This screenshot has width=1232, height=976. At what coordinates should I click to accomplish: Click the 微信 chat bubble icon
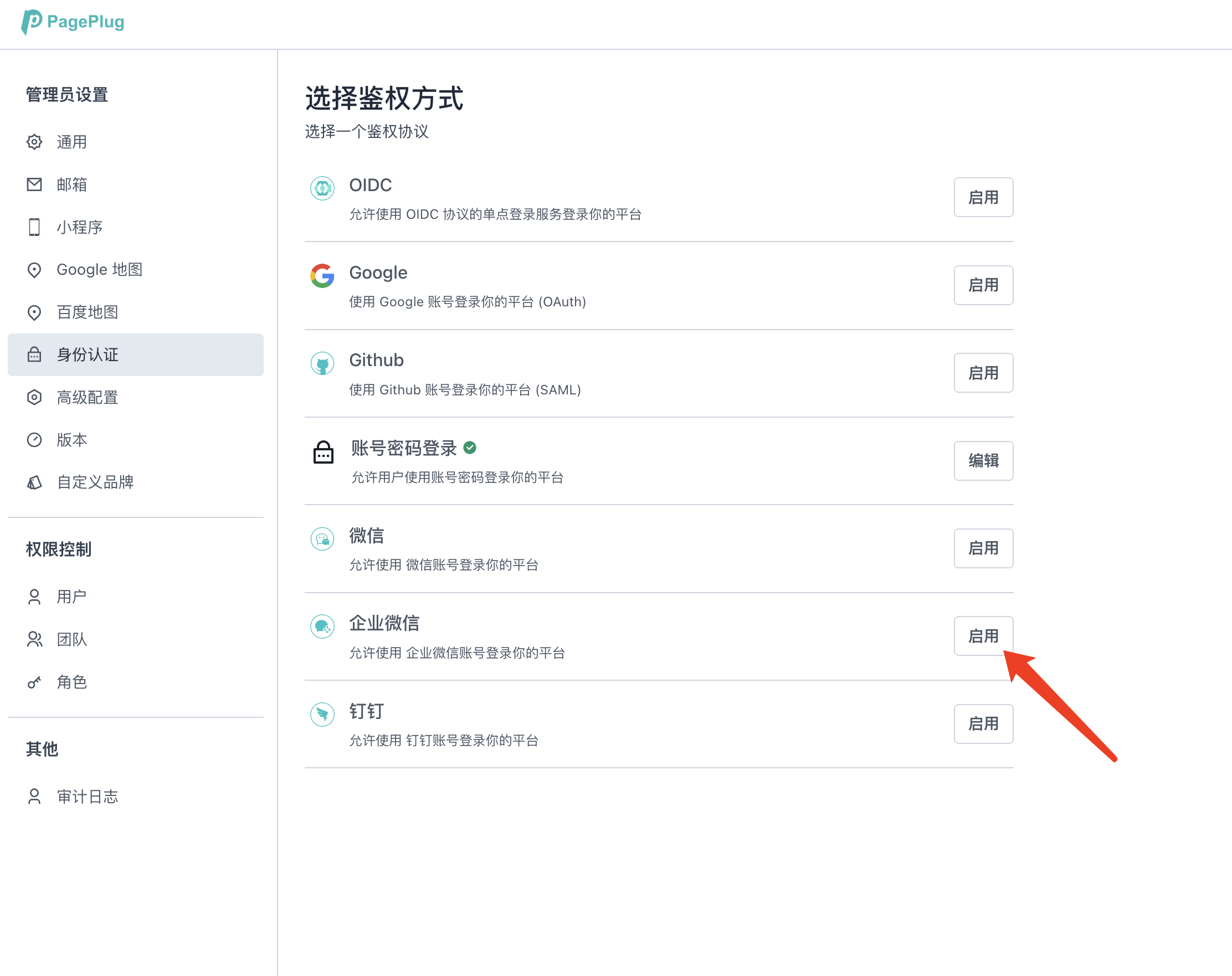[322, 538]
